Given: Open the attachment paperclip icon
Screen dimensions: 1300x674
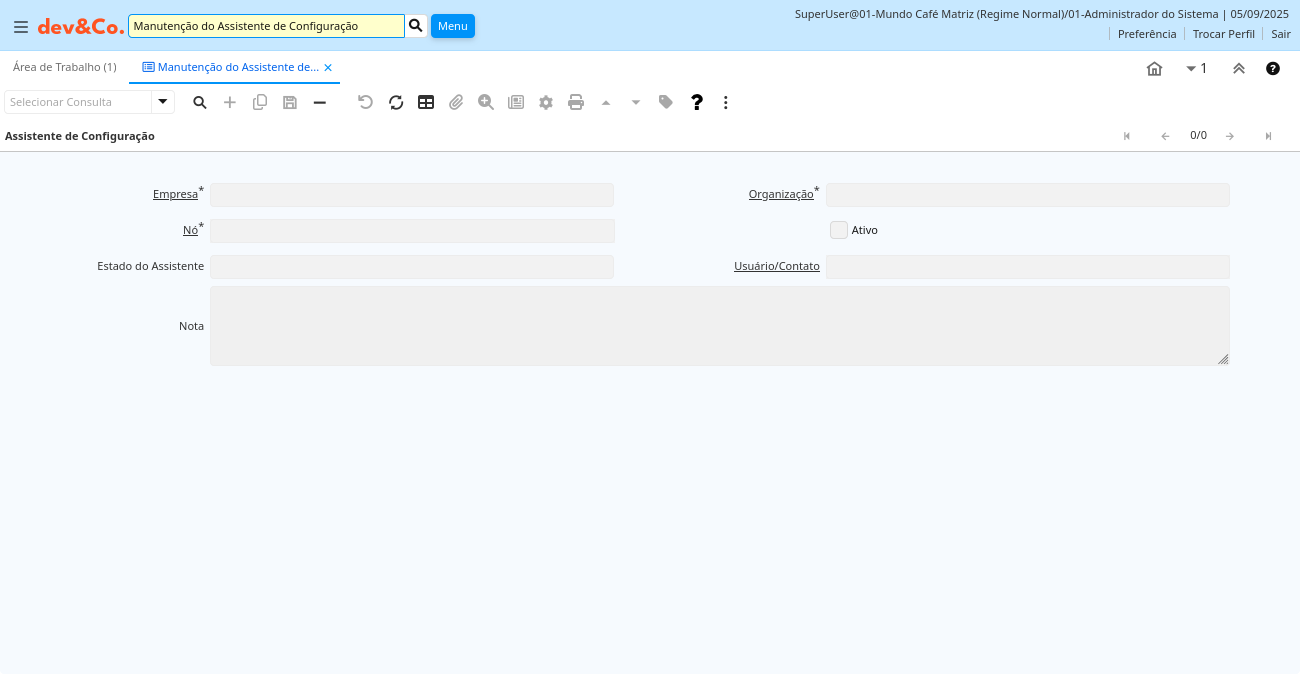Looking at the screenshot, I should (x=456, y=102).
